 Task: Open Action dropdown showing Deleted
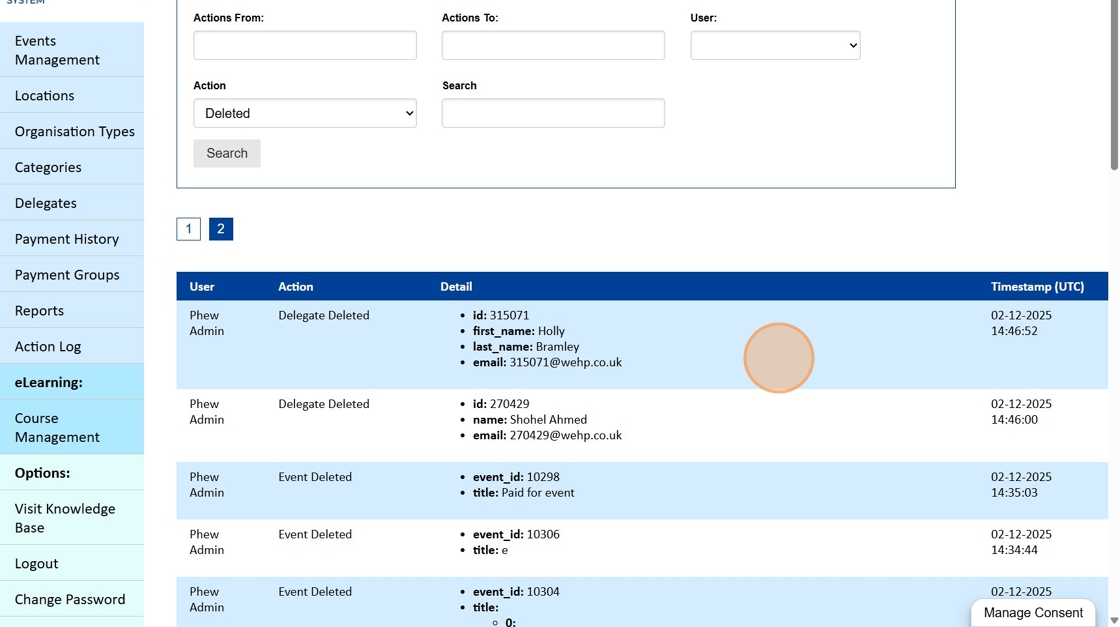pos(305,113)
